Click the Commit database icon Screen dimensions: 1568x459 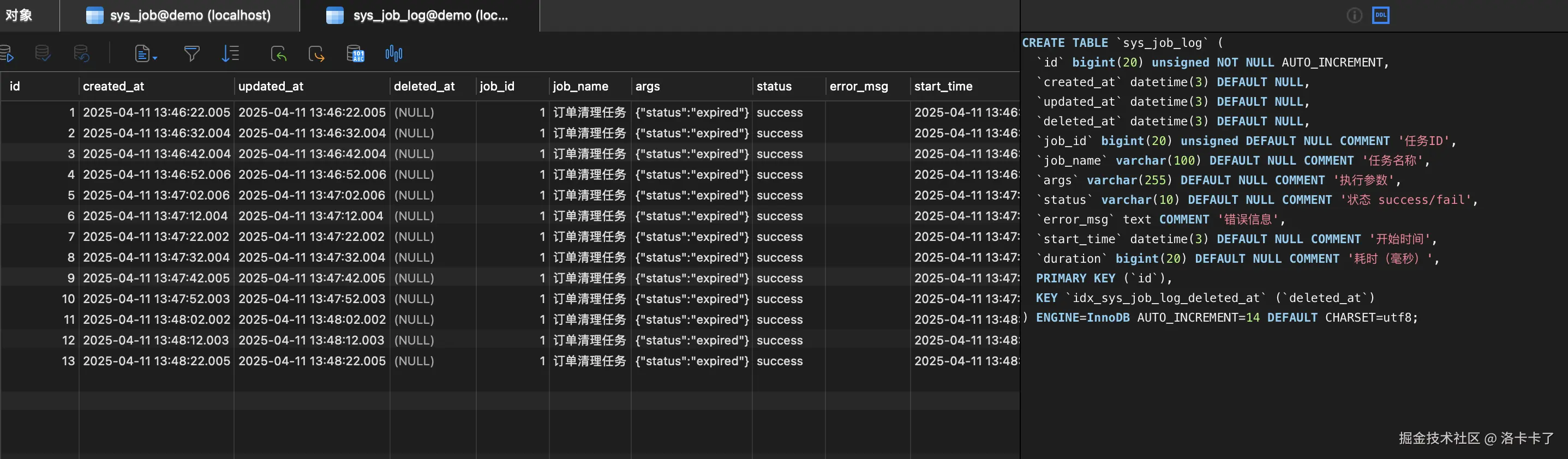(43, 53)
